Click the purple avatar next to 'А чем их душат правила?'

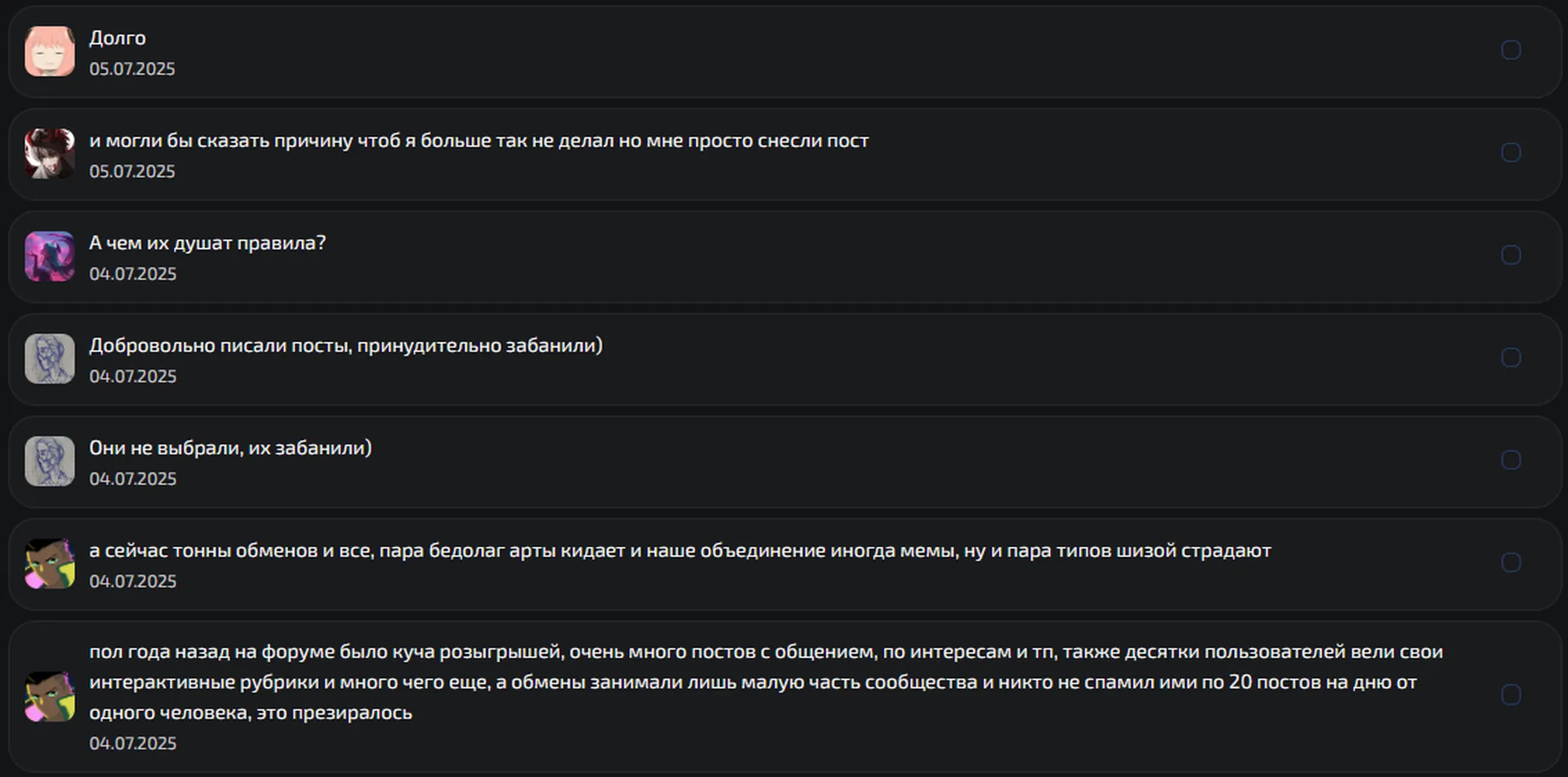[x=50, y=256]
